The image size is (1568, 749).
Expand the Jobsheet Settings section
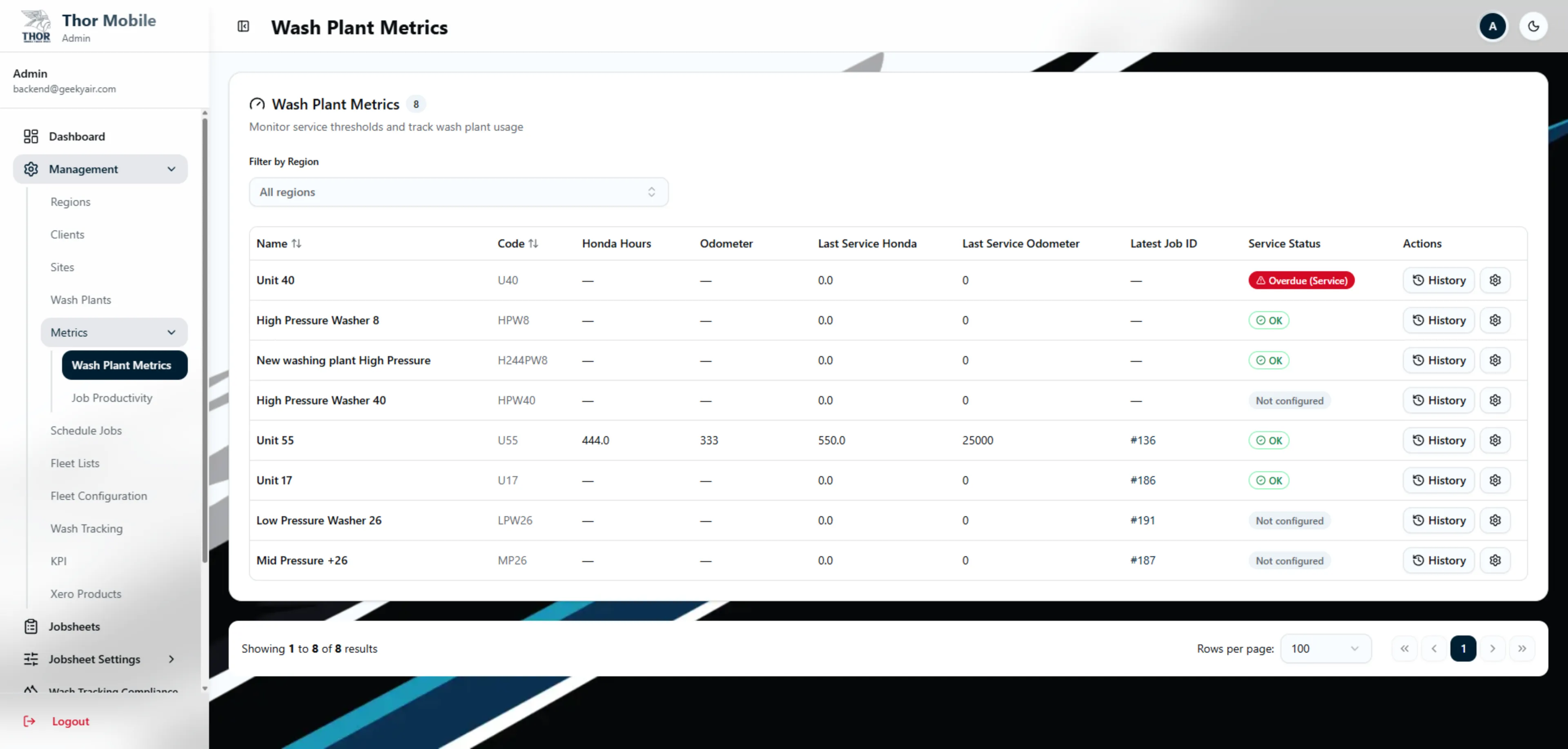tap(100, 659)
